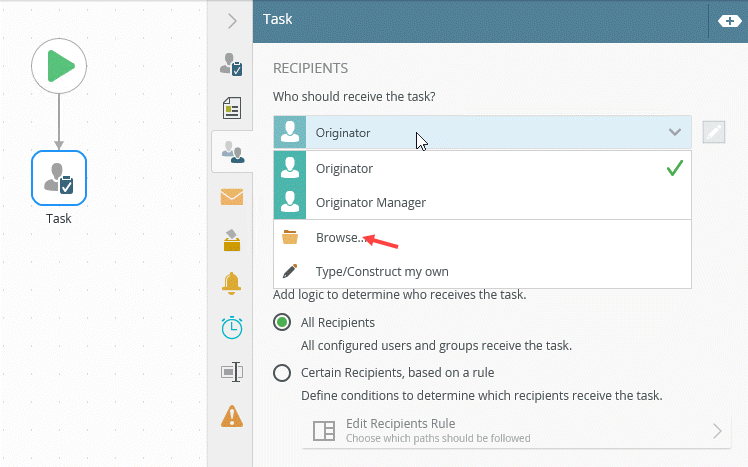Click the toggle drawer icon in Task header

(x=729, y=21)
